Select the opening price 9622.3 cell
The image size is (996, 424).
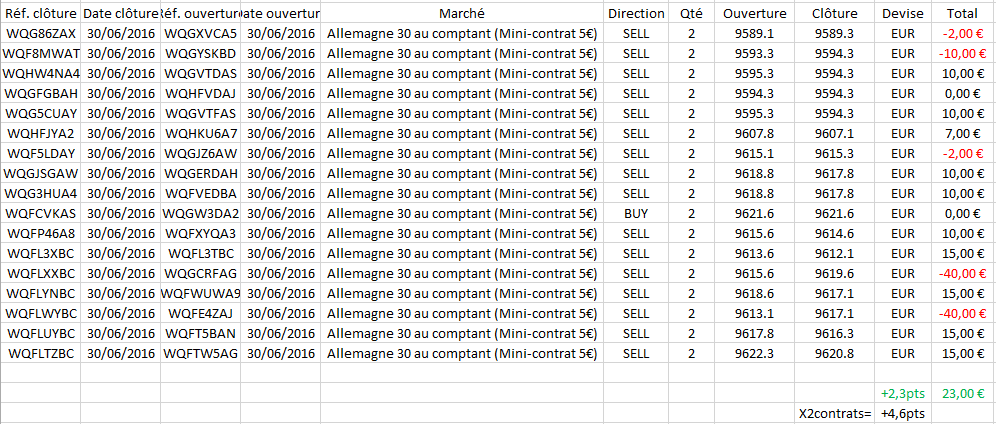[755, 353]
